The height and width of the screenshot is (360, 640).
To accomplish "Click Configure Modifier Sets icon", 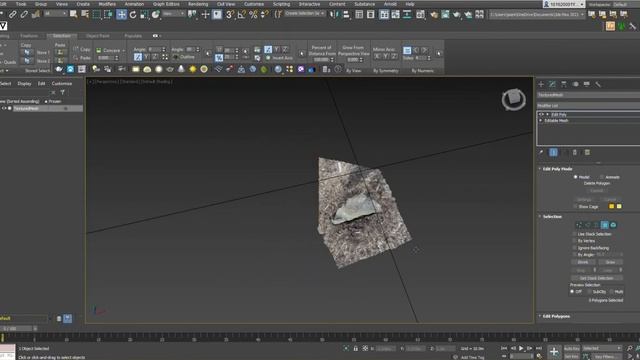I will point(587,152).
